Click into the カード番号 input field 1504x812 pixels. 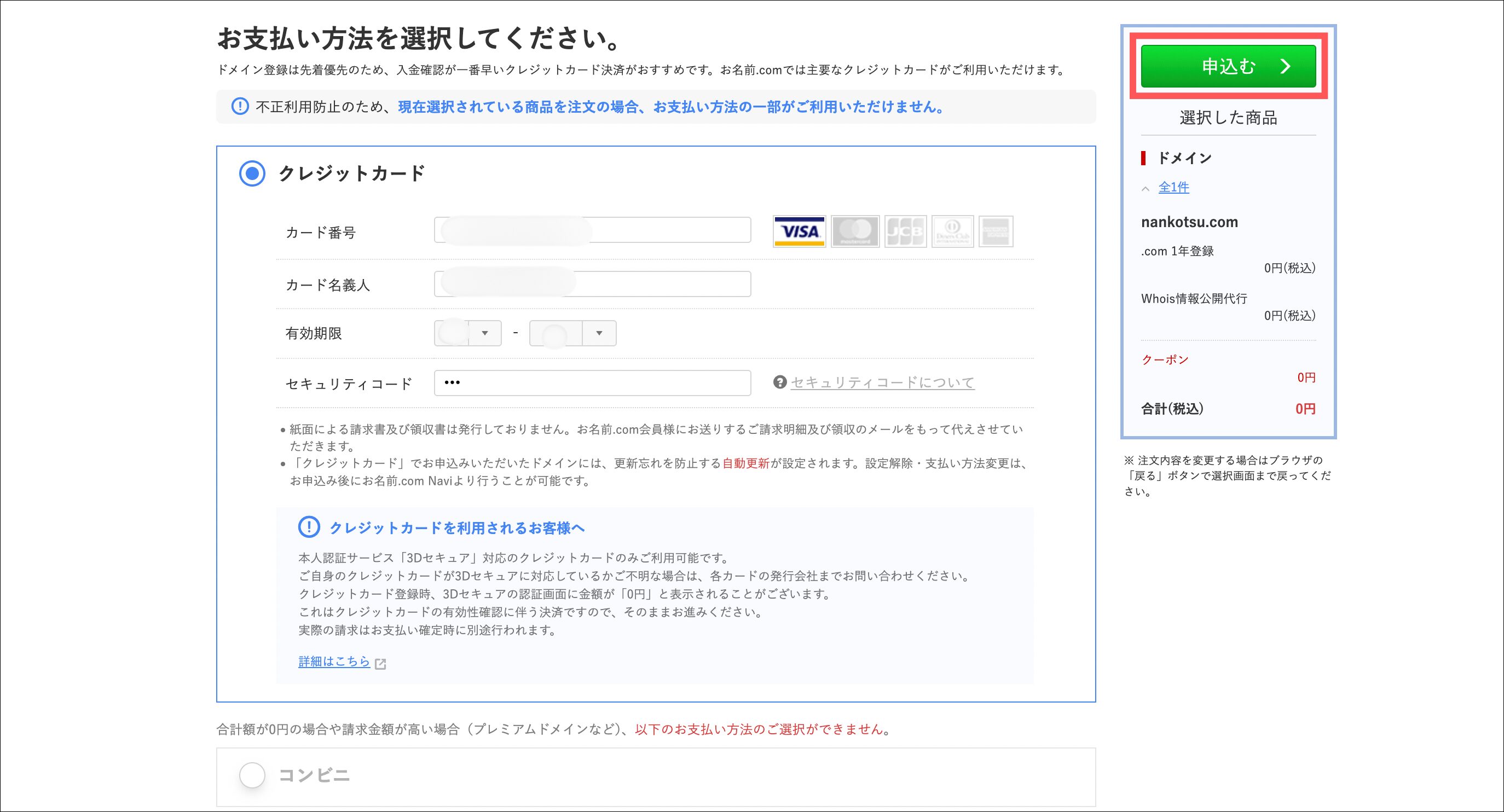pos(592,230)
